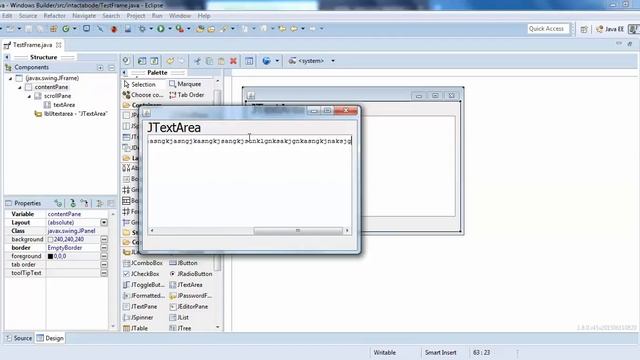640x360 pixels.
Task: Click horizontal scrollbar thumb in JTextArea window
Action: click(x=298, y=231)
